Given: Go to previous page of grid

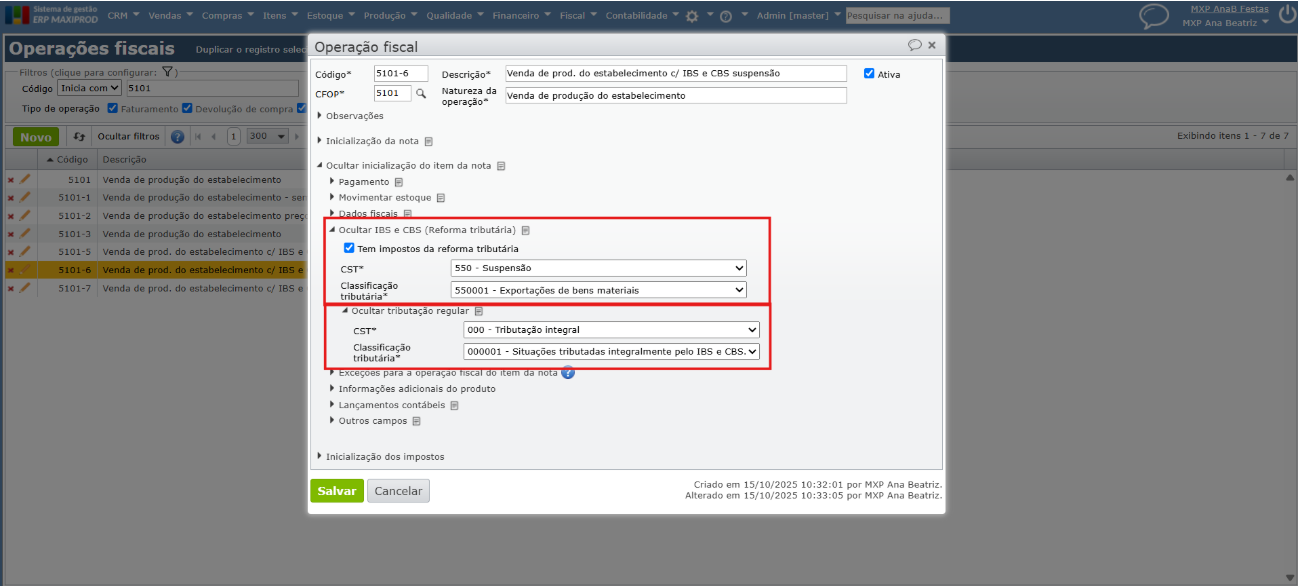Looking at the screenshot, I should click(x=213, y=136).
